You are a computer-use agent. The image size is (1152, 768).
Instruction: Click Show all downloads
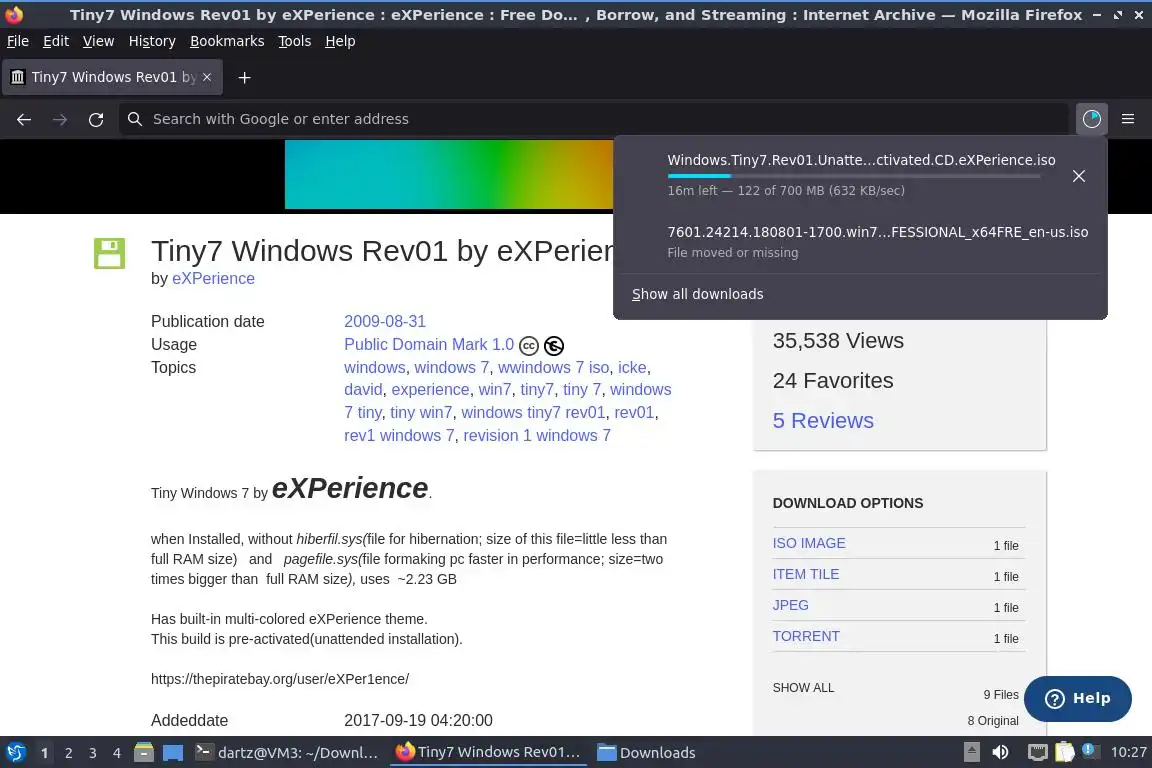[x=698, y=294]
